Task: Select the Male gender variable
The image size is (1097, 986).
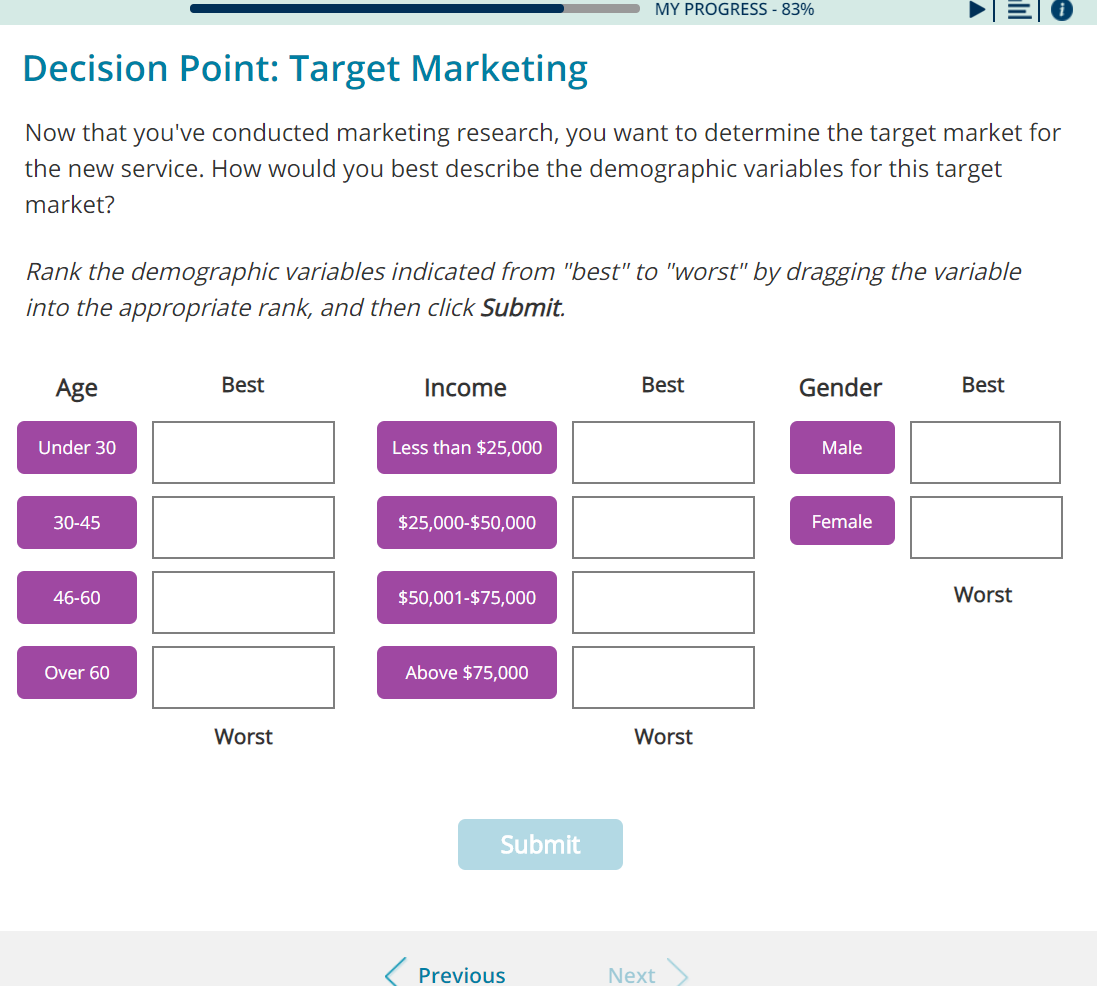Action: [x=842, y=447]
